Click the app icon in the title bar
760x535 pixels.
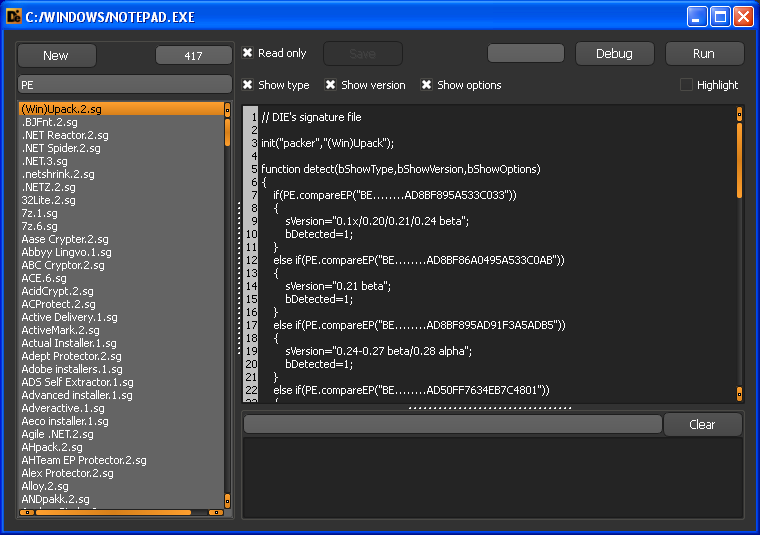coord(14,16)
